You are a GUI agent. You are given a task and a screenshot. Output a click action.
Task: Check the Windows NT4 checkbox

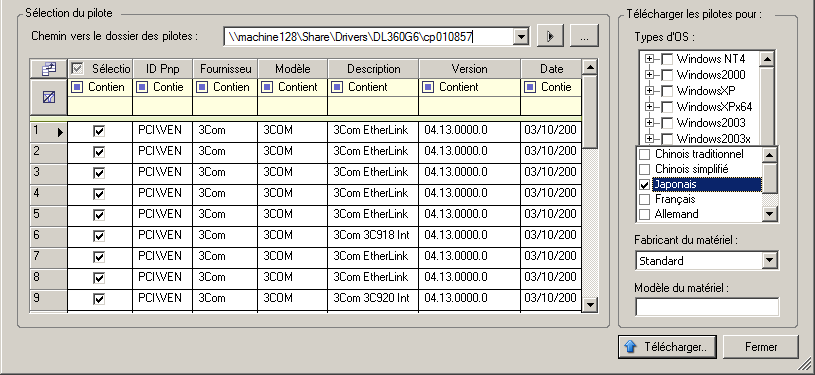pyautogui.click(x=667, y=59)
